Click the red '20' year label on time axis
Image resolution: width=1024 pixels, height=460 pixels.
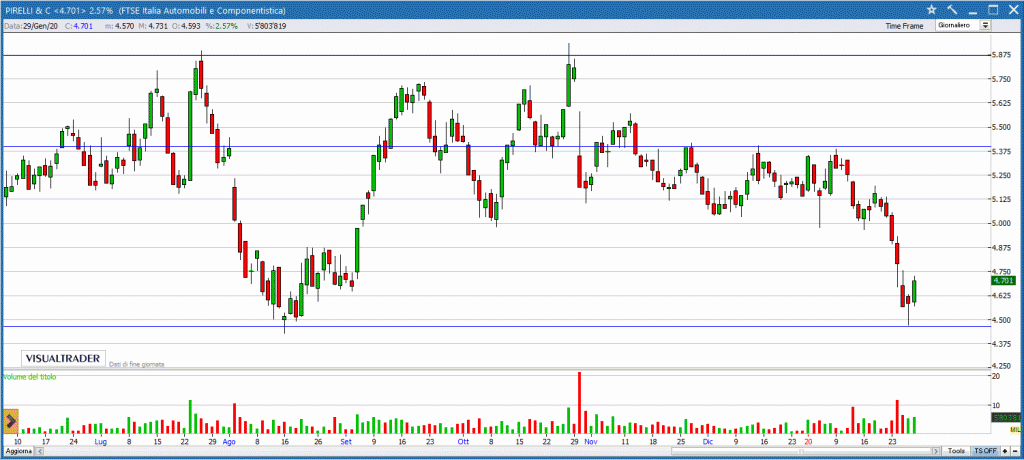[x=808, y=442]
